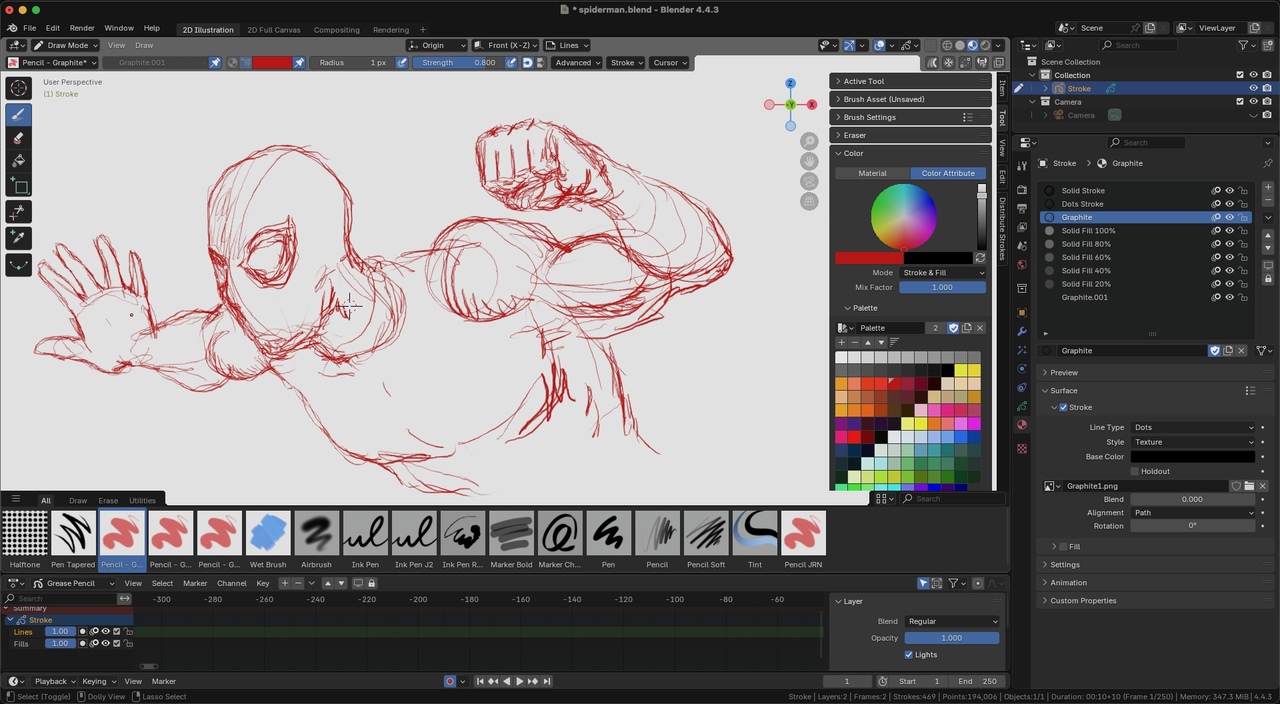Viewport: 1280px width, 704px height.
Task: Jump to the end frame of playback
Action: [x=547, y=681]
